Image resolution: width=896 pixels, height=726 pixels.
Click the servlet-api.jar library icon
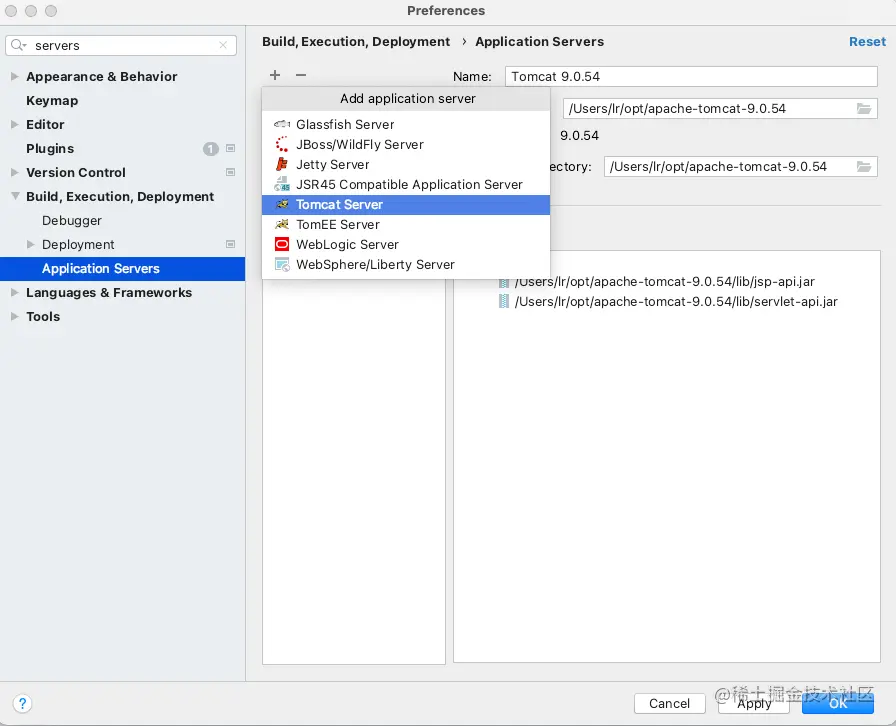503,301
